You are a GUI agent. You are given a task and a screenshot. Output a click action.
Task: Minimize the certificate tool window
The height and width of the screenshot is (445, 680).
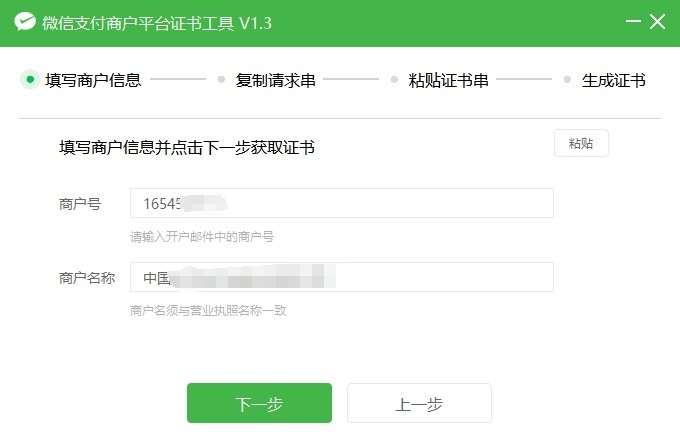(x=633, y=21)
